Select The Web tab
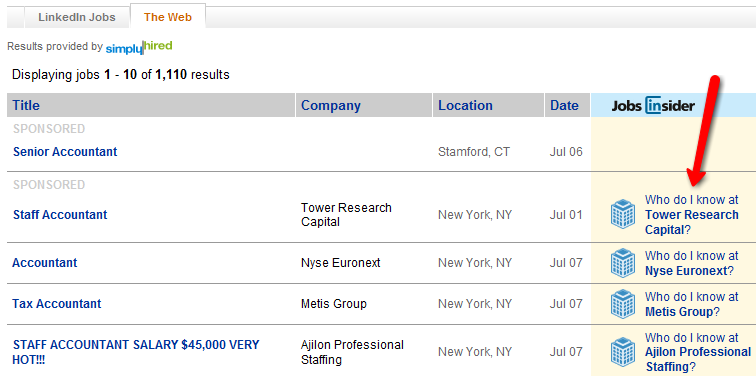The image size is (756, 376). [168, 17]
